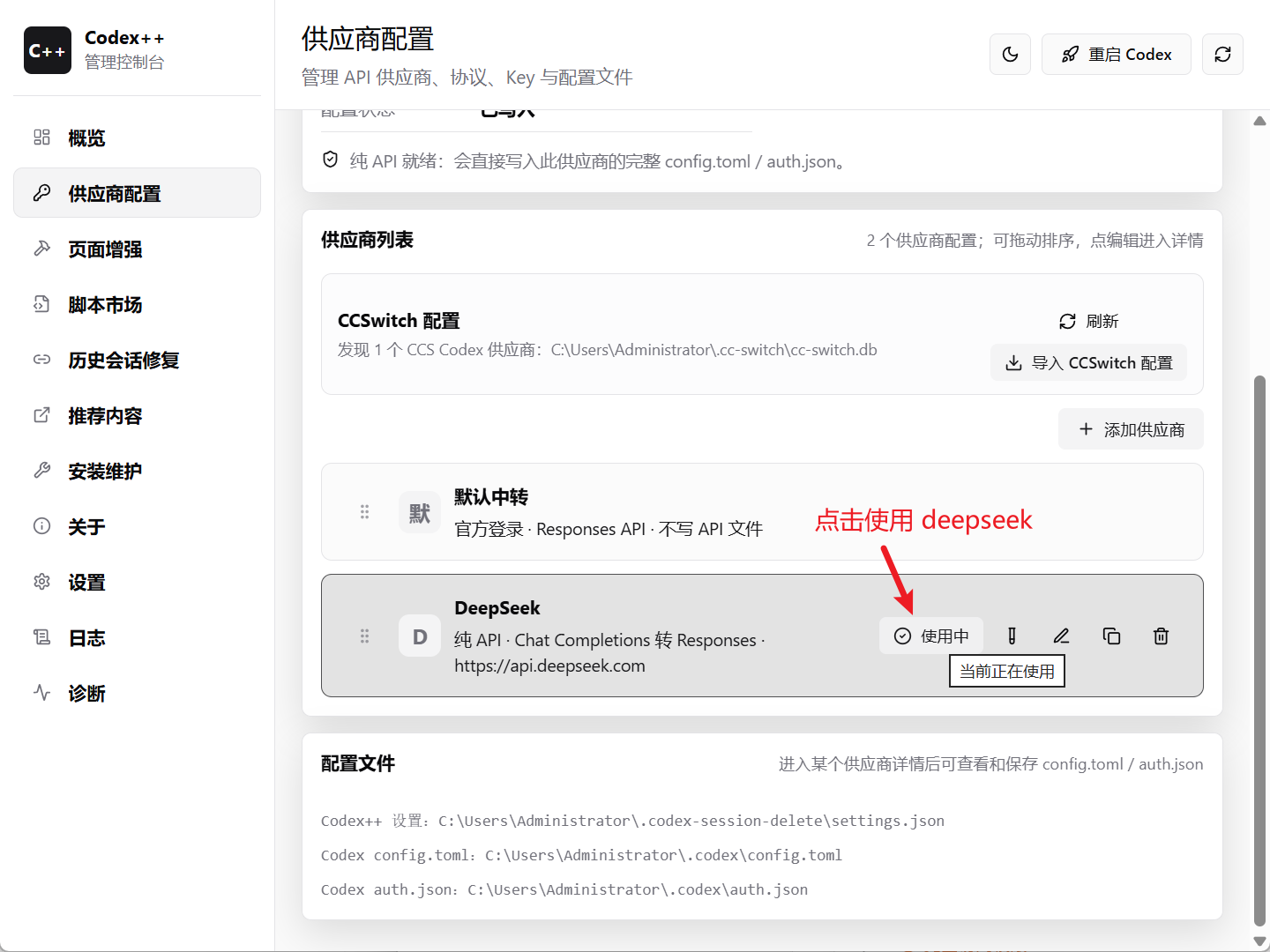The image size is (1270, 952).
Task: Click the test tube icon for DeepSeek
Action: (x=1012, y=636)
